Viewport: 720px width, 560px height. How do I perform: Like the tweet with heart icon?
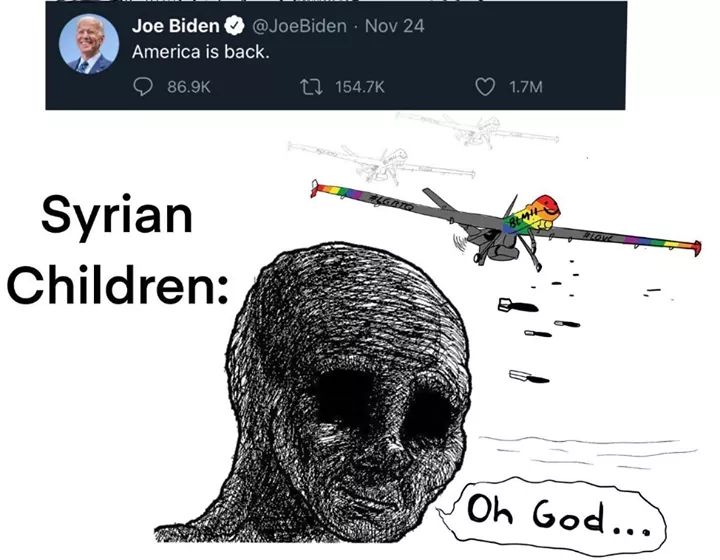[485, 86]
